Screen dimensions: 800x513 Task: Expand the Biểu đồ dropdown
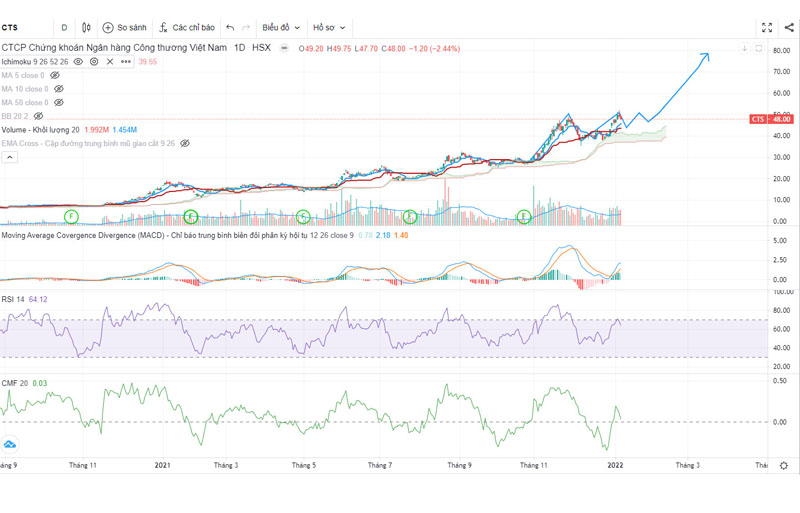[281, 28]
